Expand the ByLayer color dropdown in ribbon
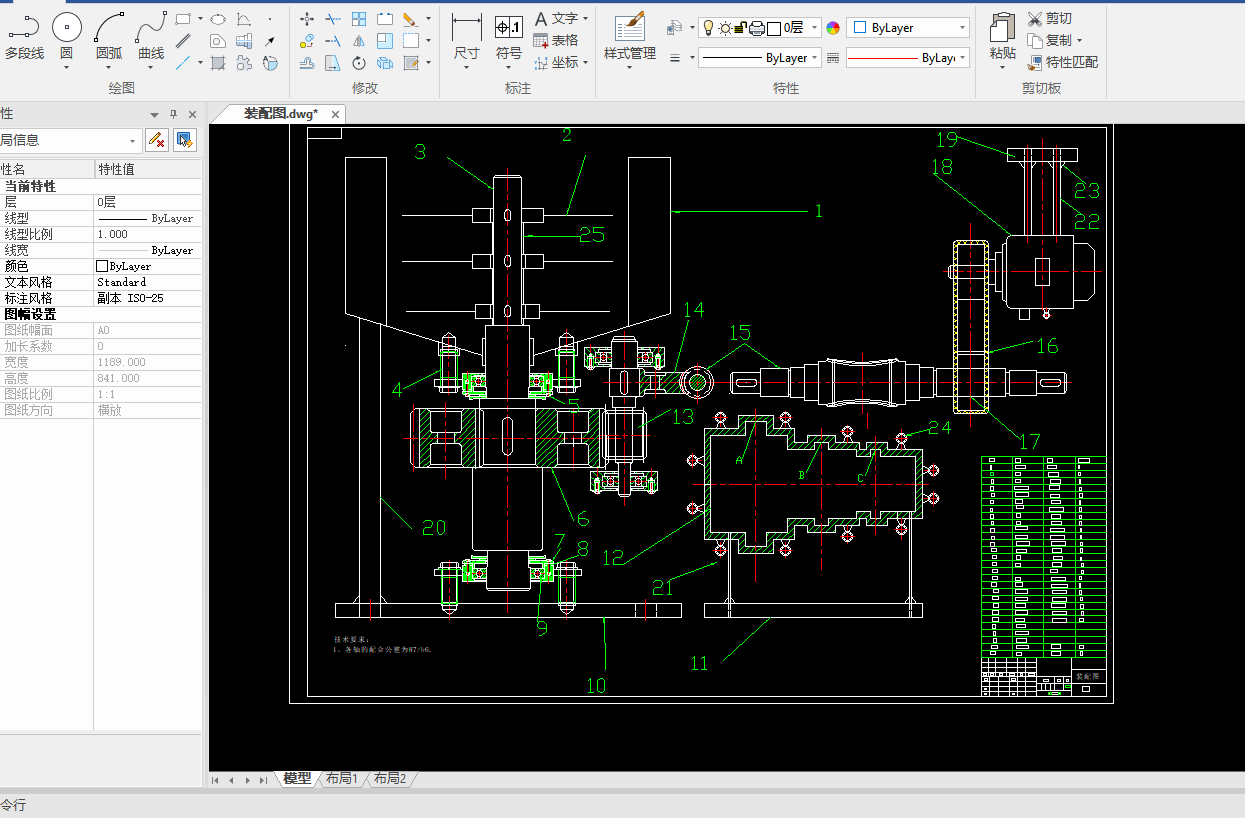The width and height of the screenshot is (1245, 818). coord(962,28)
